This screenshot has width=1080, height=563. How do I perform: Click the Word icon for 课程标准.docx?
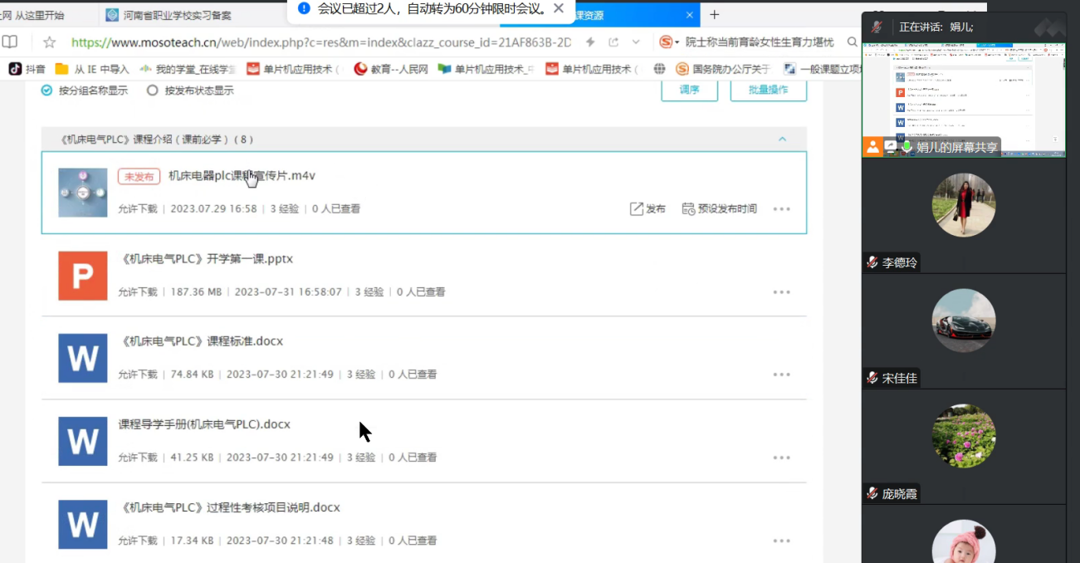click(83, 358)
